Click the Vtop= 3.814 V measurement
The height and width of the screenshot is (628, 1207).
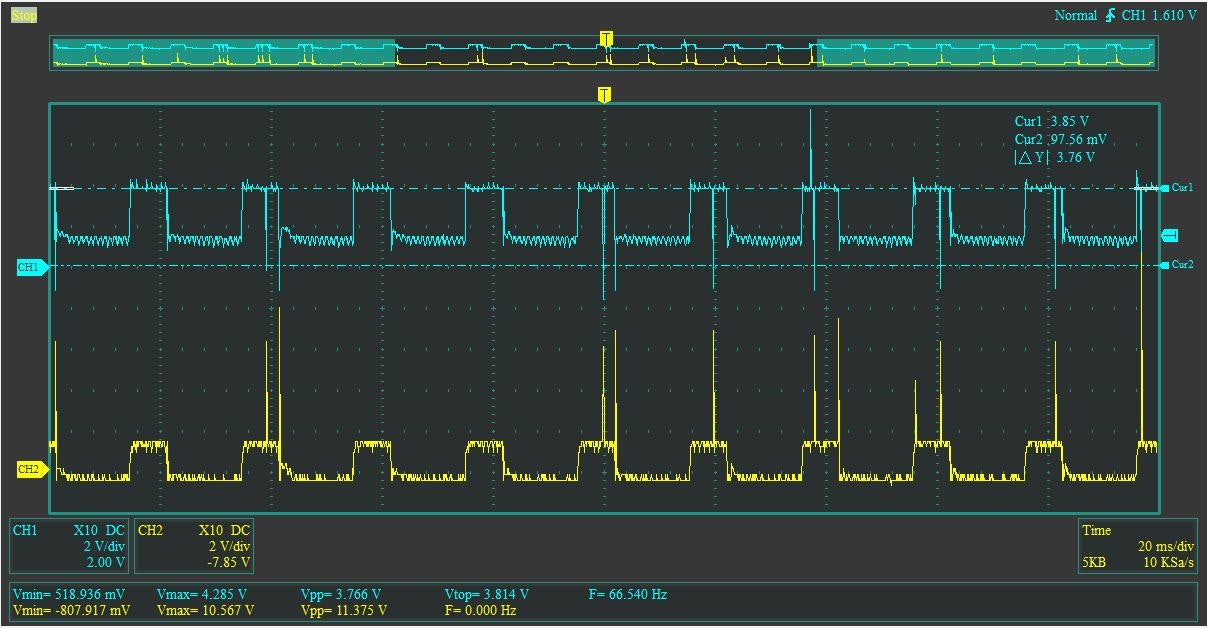487,594
